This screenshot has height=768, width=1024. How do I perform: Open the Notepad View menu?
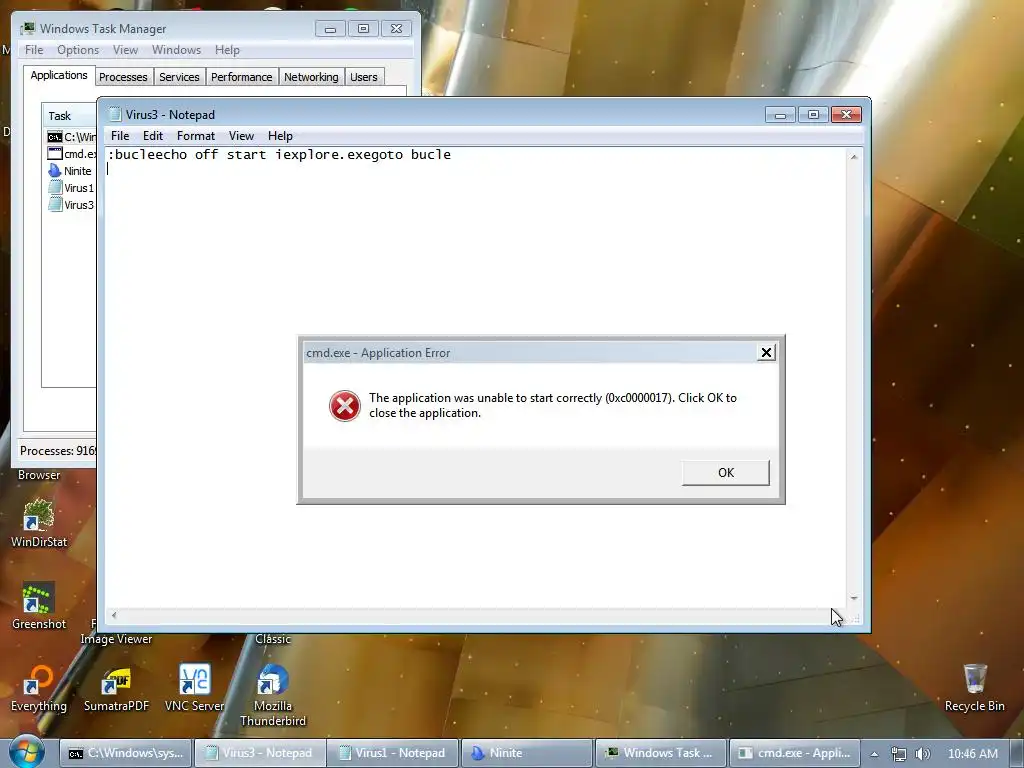241,136
